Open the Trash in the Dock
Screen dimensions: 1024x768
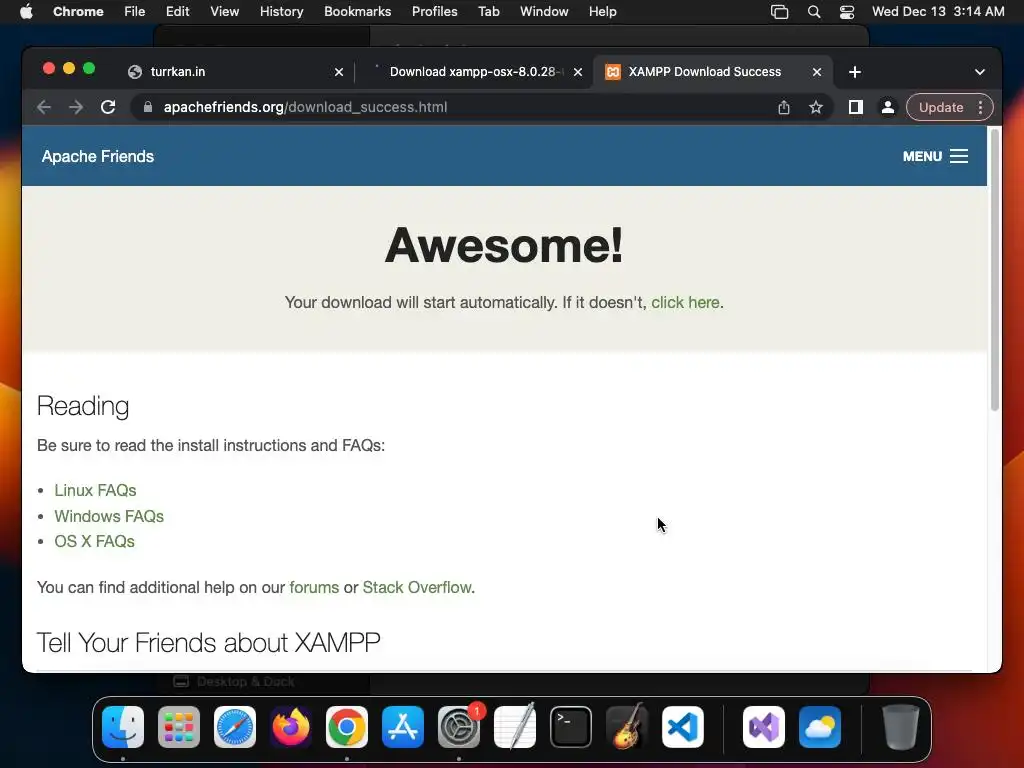(901, 727)
